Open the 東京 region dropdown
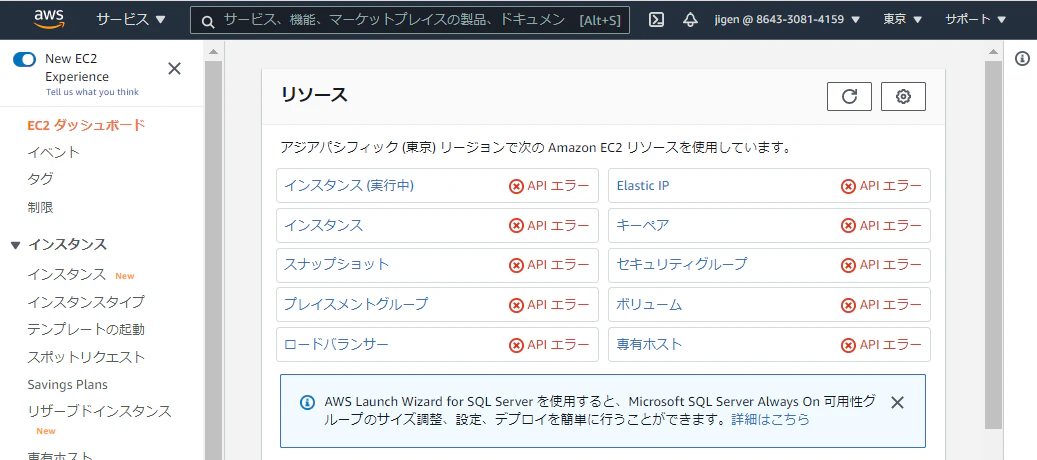This screenshot has height=460, width=1037. pyautogui.click(x=902, y=20)
